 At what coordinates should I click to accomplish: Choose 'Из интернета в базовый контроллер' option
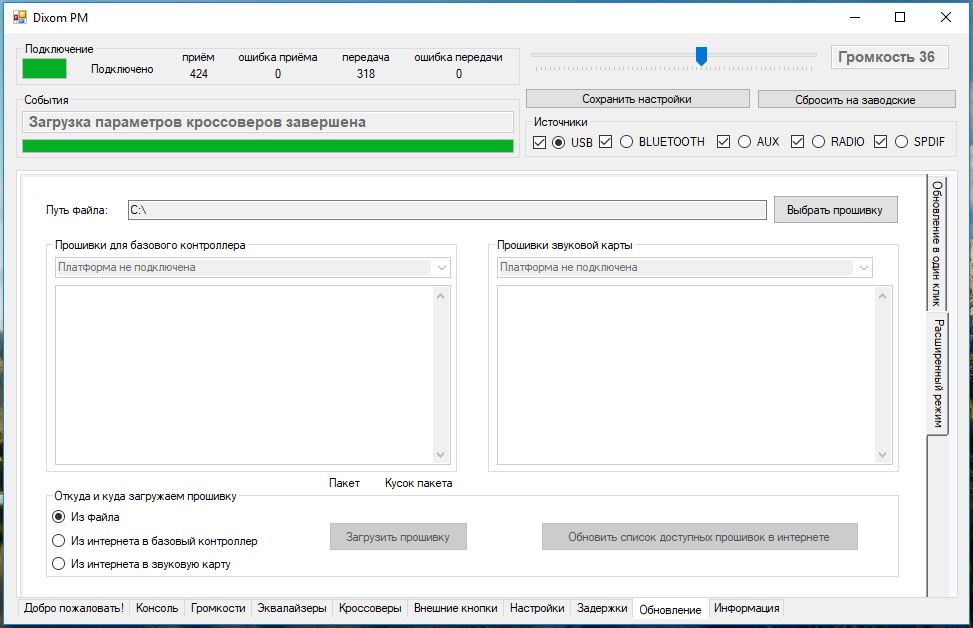[x=58, y=541]
